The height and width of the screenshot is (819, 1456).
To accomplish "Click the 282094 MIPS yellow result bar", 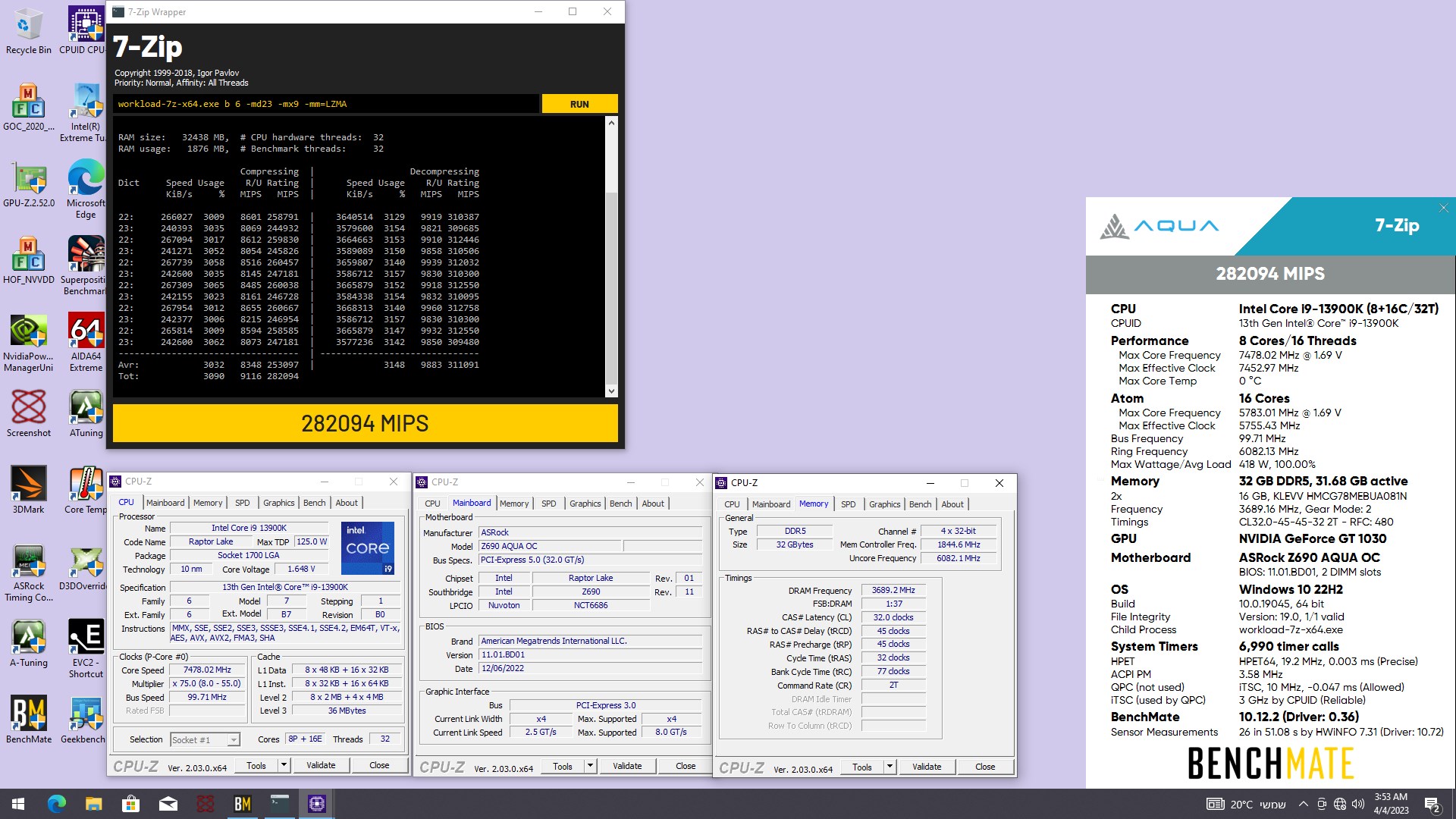I will (x=365, y=423).
